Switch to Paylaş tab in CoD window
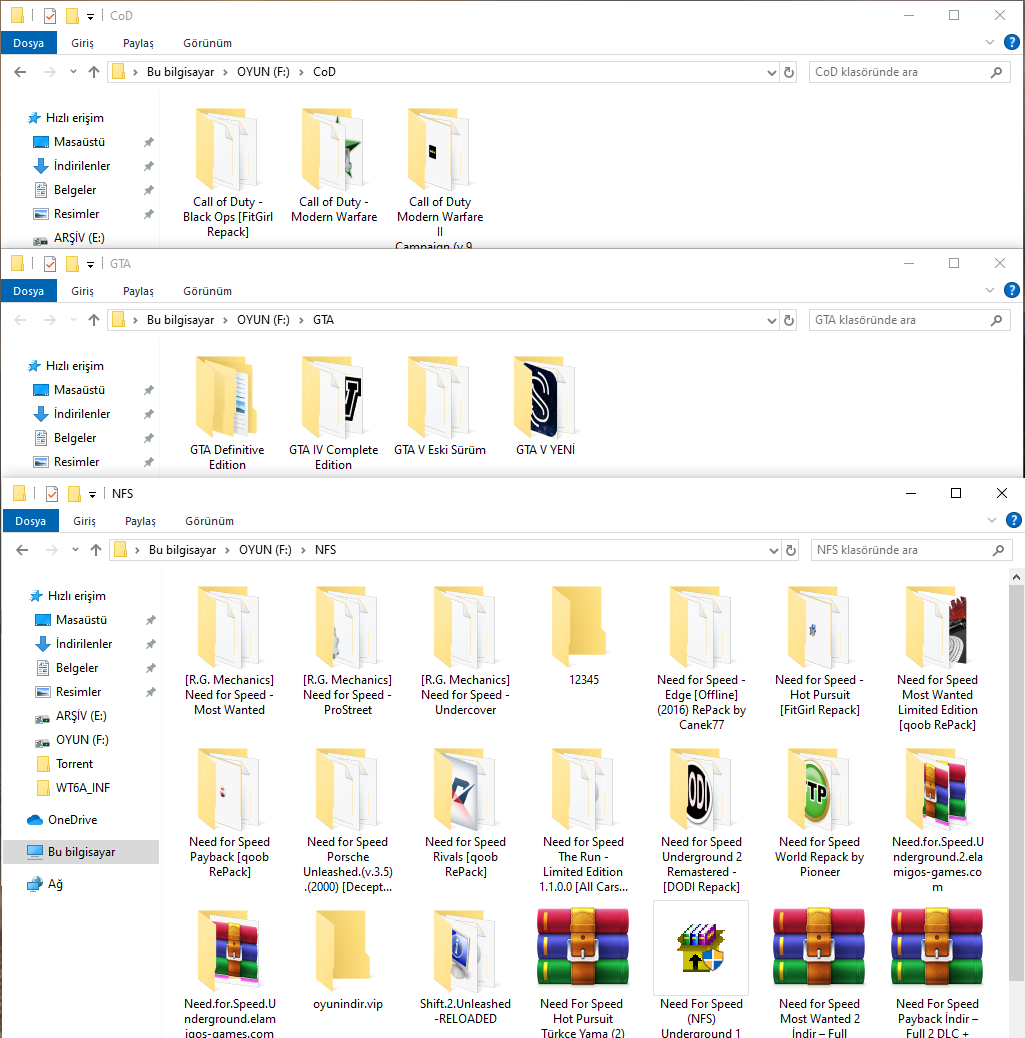Viewport: 1025px width, 1038px height. 138,43
